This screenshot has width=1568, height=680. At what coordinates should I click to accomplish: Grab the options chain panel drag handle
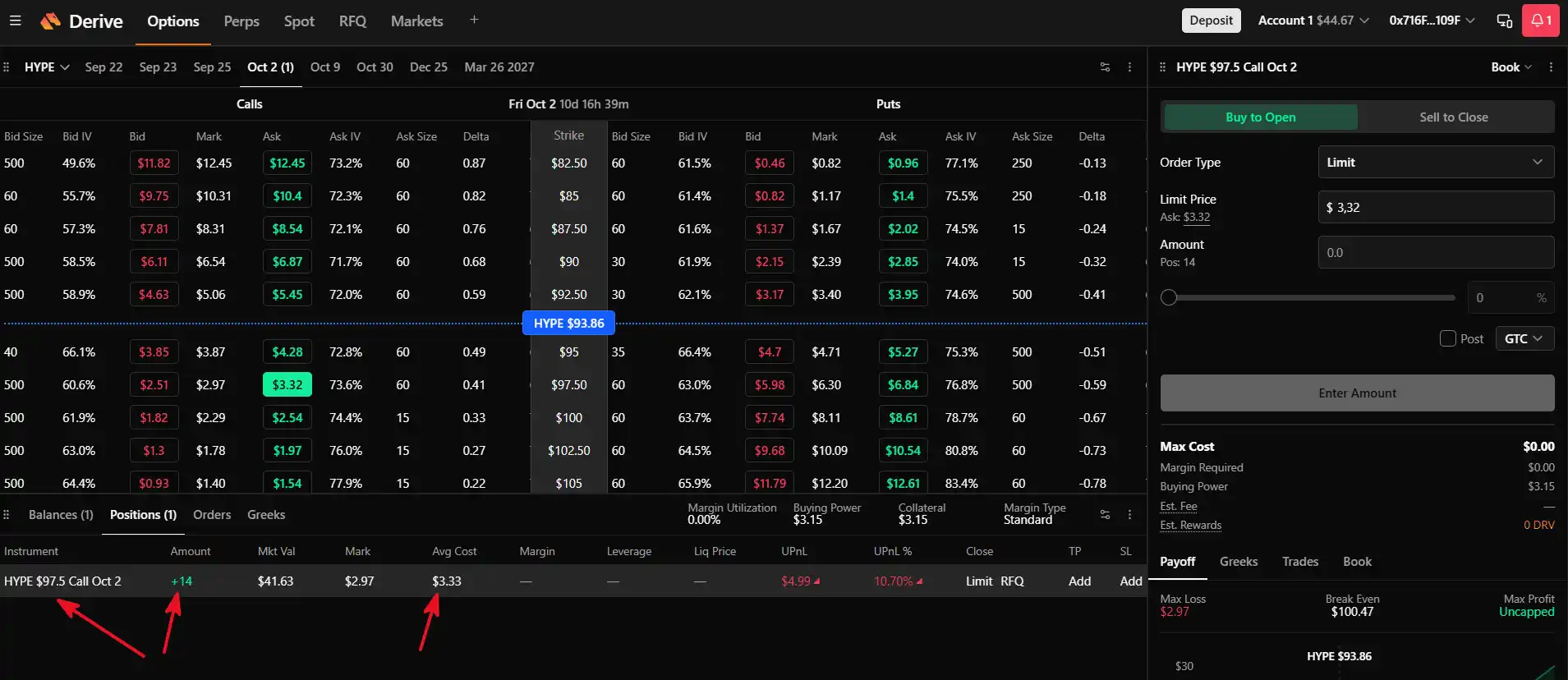coord(7,67)
